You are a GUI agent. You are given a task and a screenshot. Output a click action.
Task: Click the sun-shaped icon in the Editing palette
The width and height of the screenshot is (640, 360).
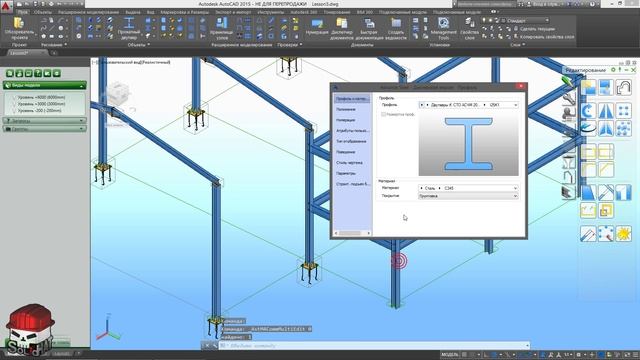point(623,234)
